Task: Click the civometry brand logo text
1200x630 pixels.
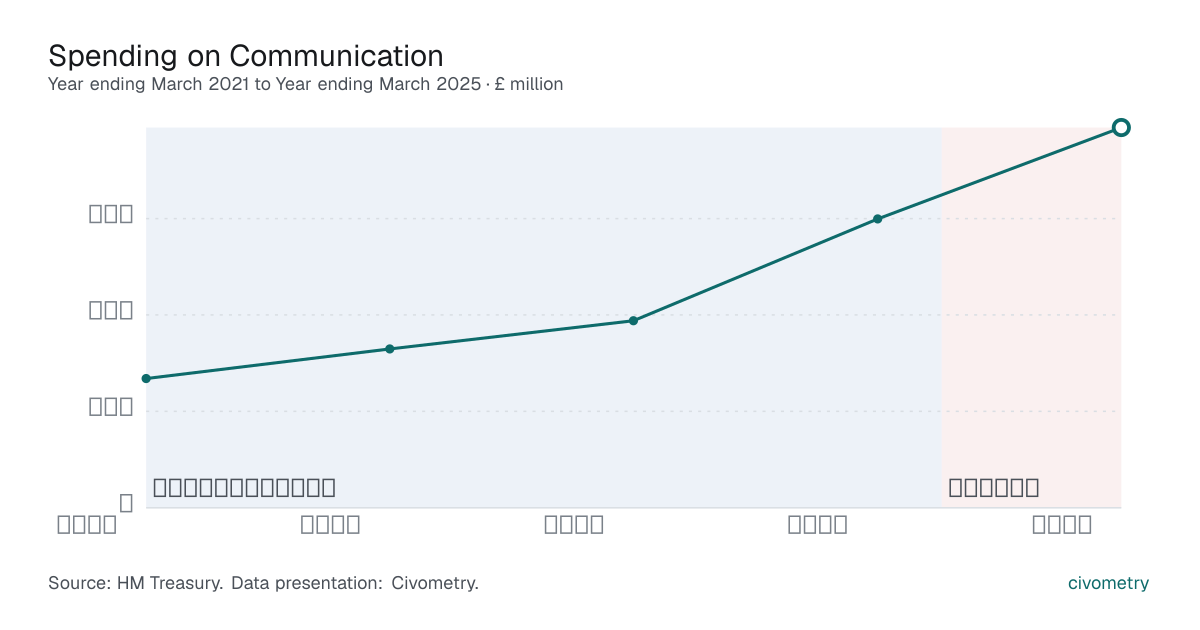Action: 1108,584
